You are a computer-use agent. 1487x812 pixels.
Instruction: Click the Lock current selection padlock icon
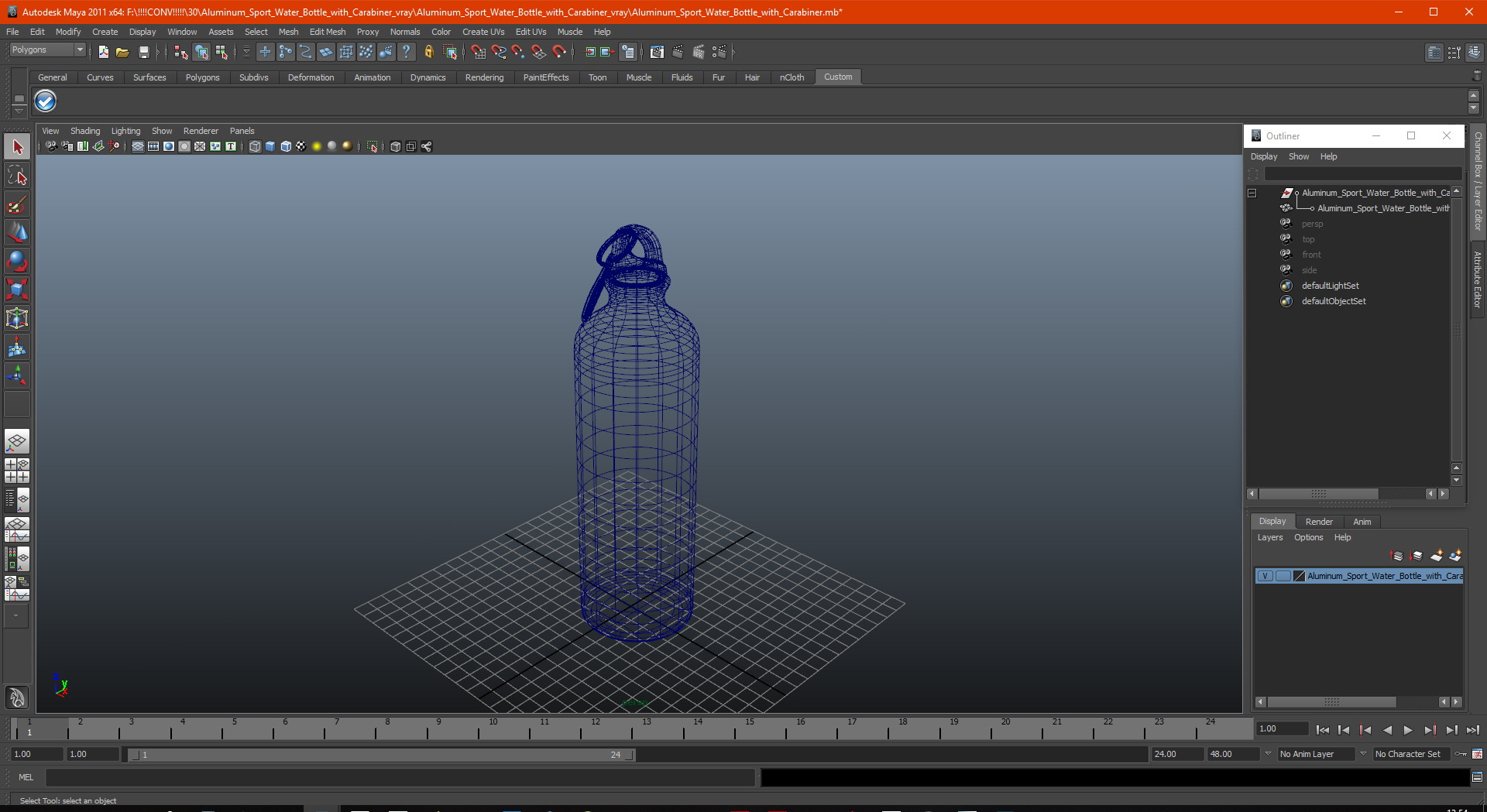click(428, 52)
